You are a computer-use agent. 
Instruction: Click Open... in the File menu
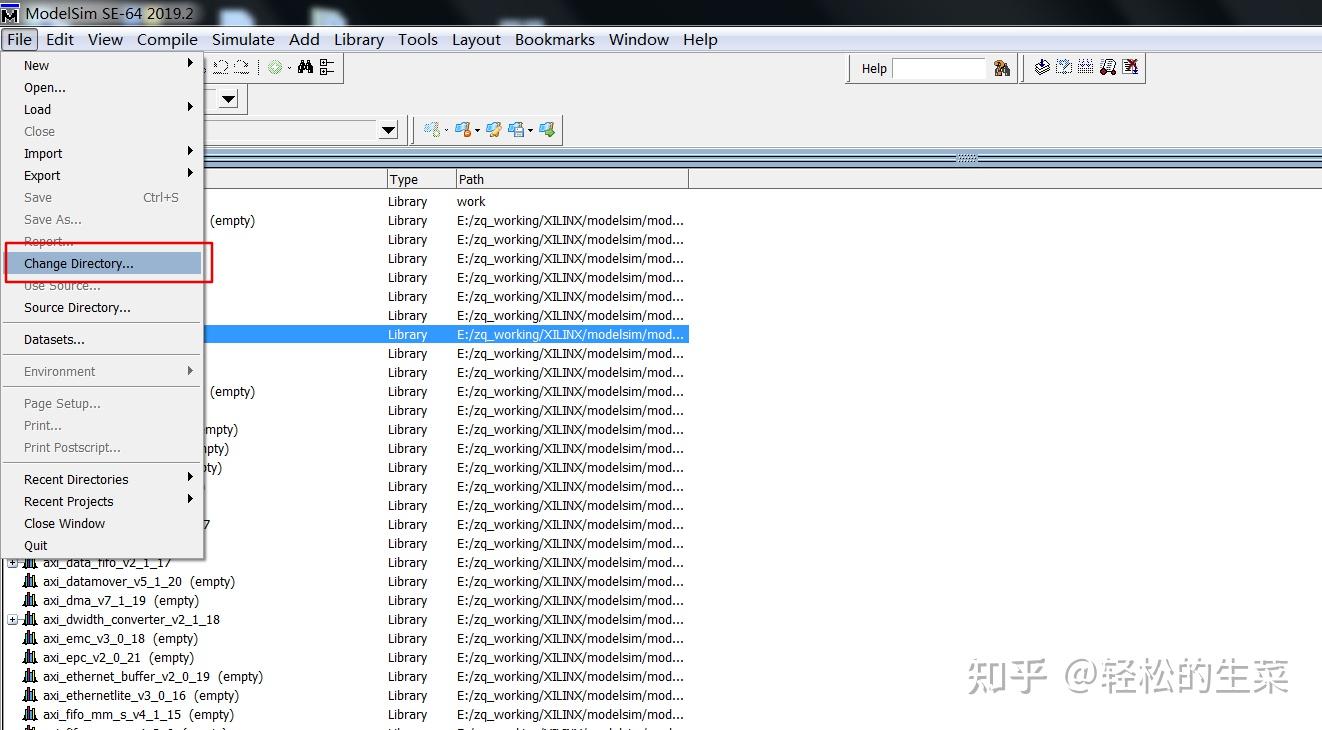pyautogui.click(x=103, y=87)
